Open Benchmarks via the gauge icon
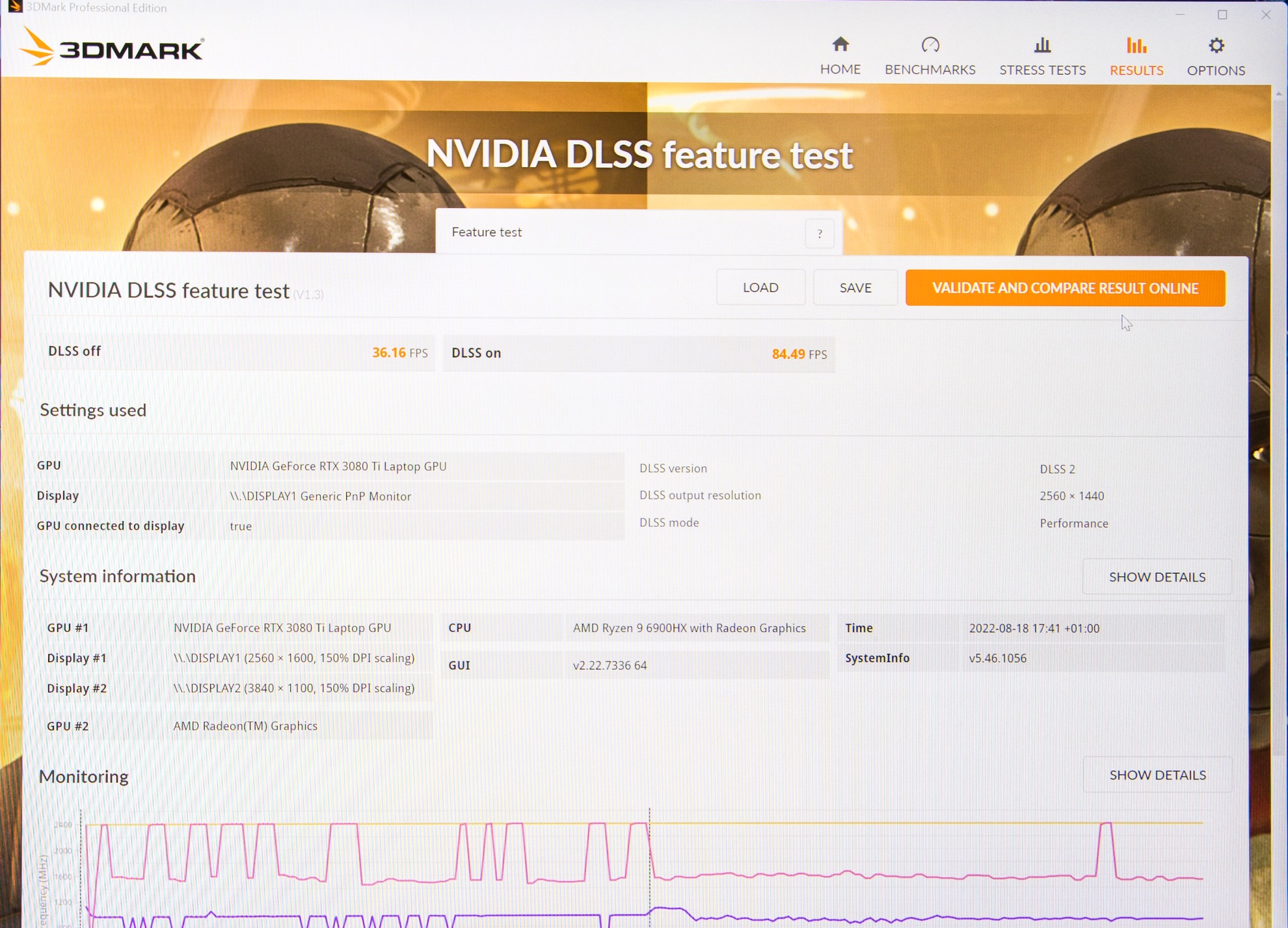The image size is (1288, 928). click(930, 45)
